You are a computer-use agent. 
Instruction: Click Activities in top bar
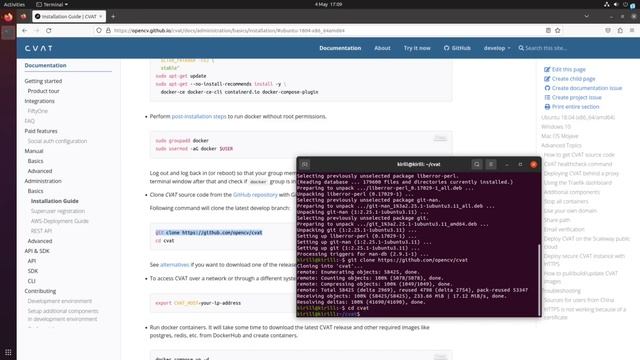[x=14, y=4]
